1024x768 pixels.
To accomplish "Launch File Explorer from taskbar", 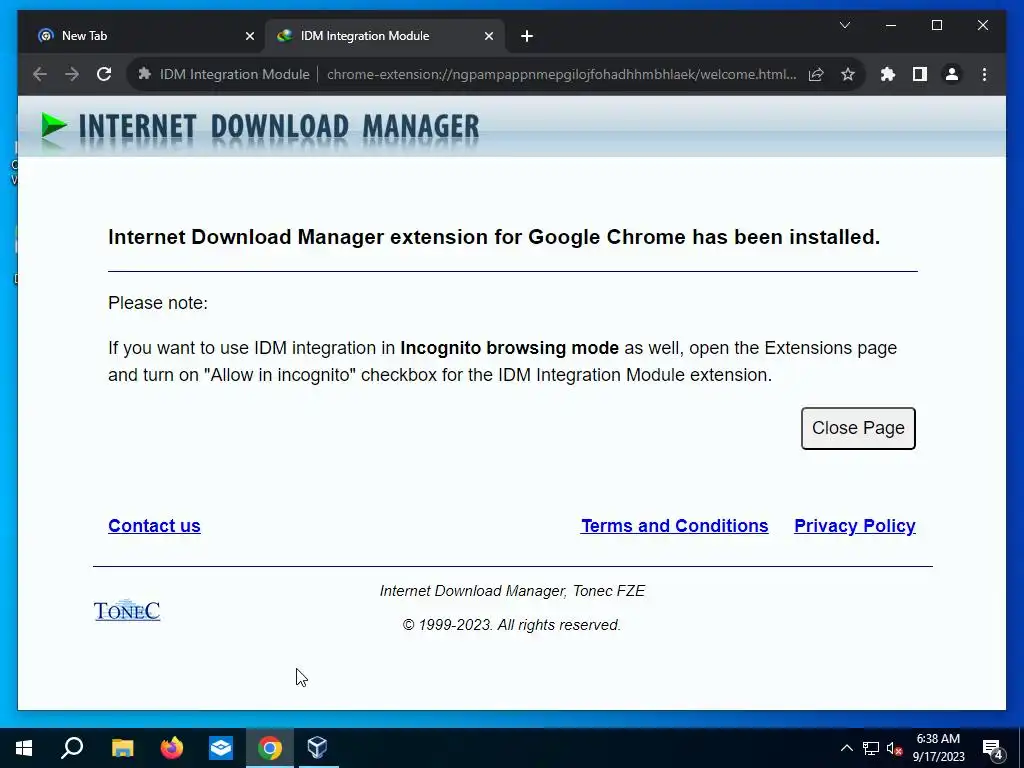I will point(122,748).
